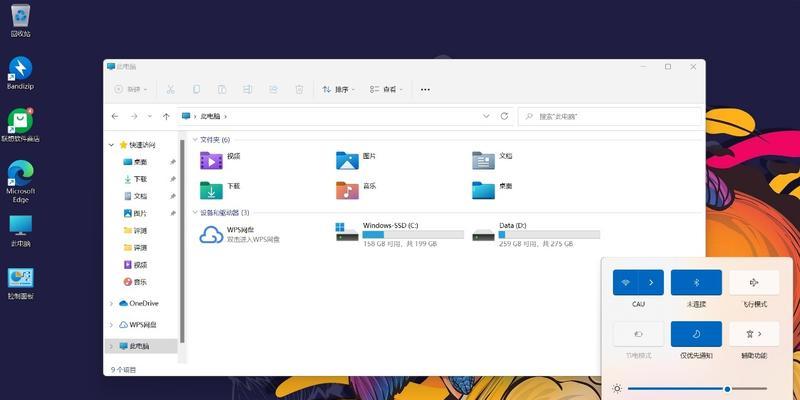Open the New (新建) dropdown in toolbar
The height and width of the screenshot is (400, 800).
point(131,89)
